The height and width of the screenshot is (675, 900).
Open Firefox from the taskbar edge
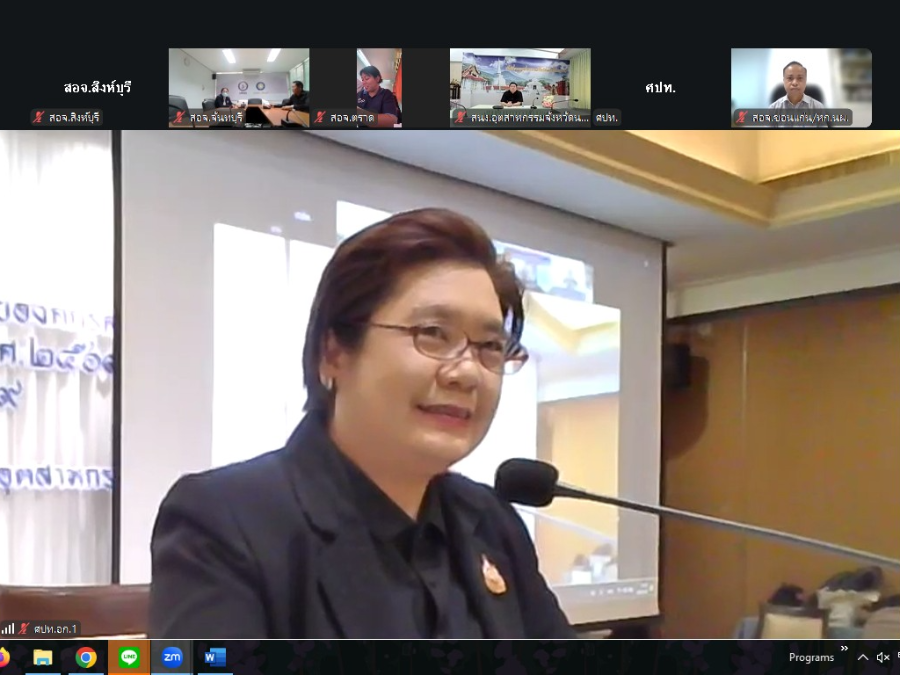point(5,657)
